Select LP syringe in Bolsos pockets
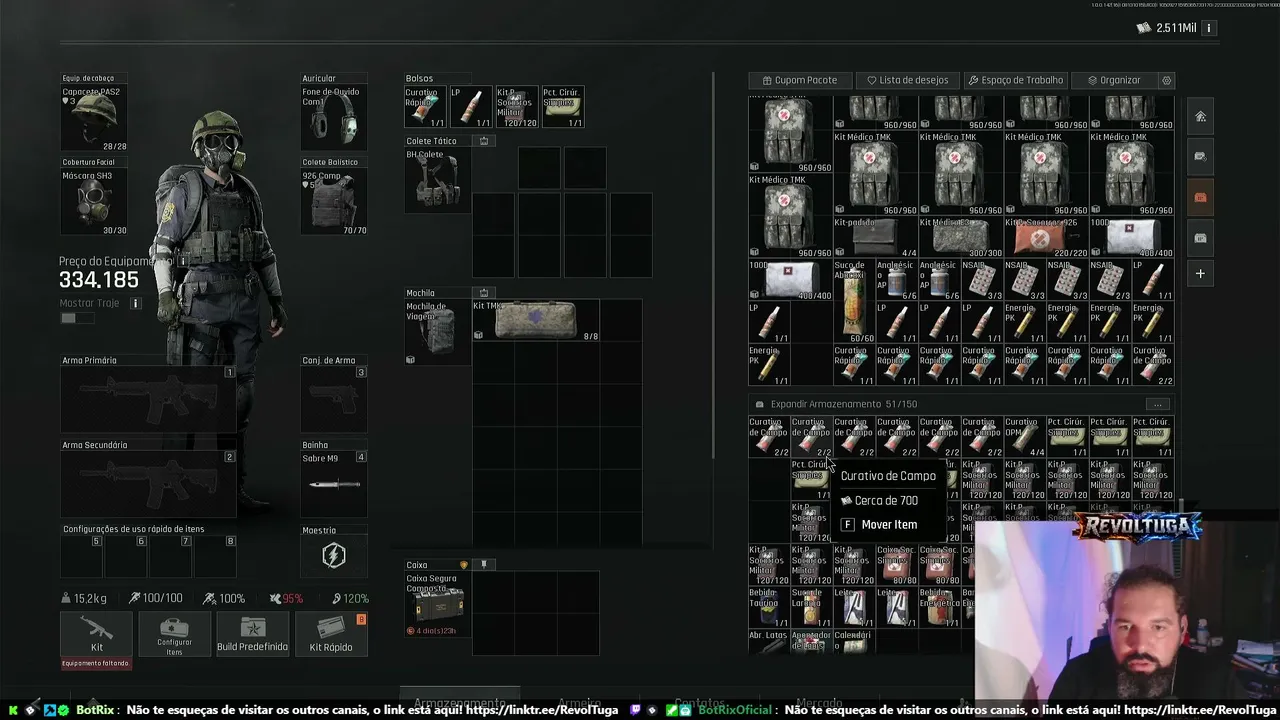This screenshot has width=1280, height=720. pyautogui.click(x=471, y=107)
